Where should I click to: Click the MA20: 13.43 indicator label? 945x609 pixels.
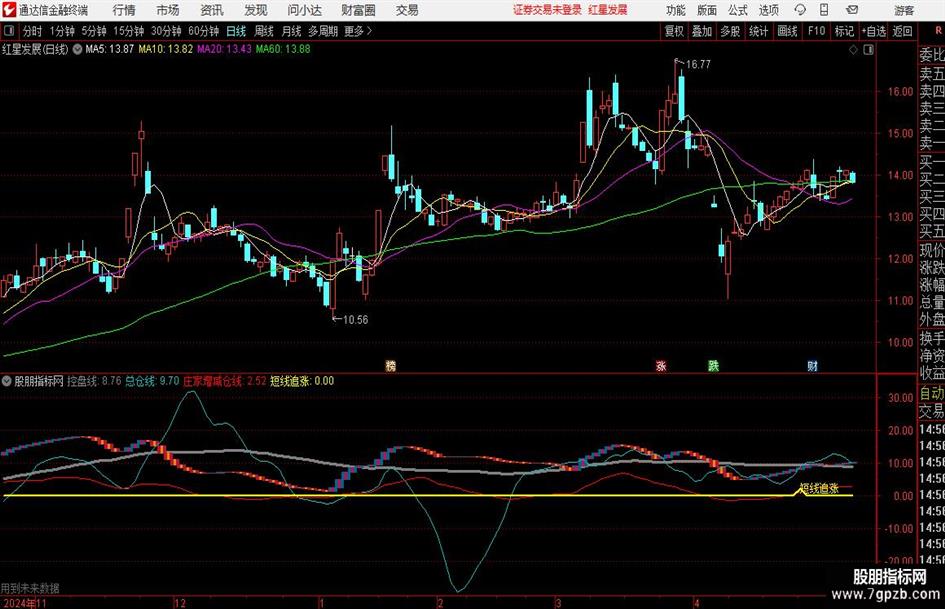pos(224,49)
